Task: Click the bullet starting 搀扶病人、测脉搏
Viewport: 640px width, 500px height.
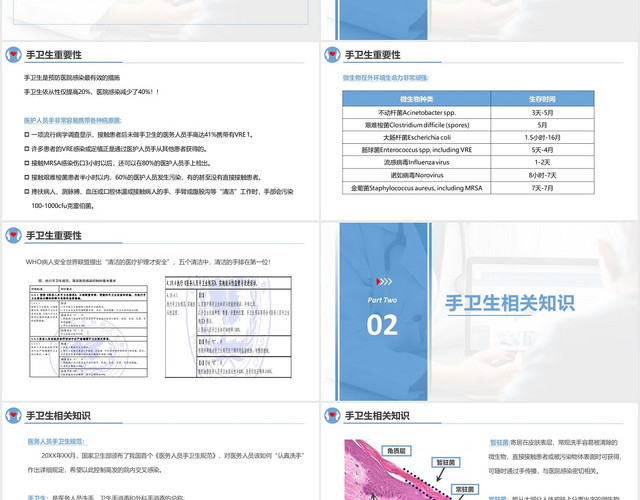Action: tap(159, 192)
